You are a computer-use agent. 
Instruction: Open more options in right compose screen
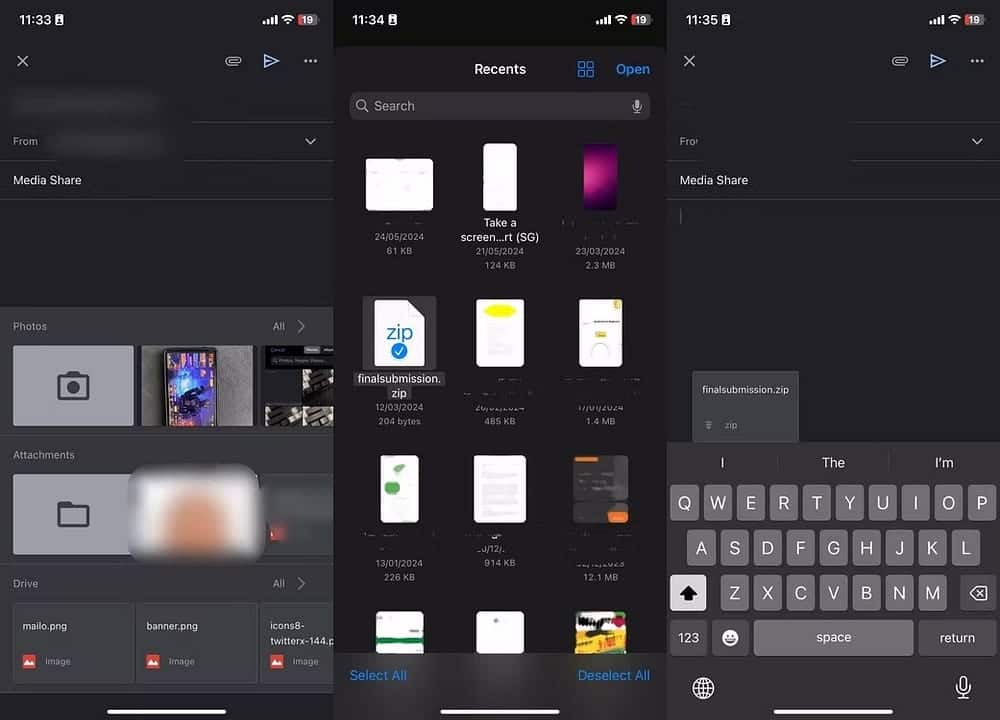(x=977, y=61)
